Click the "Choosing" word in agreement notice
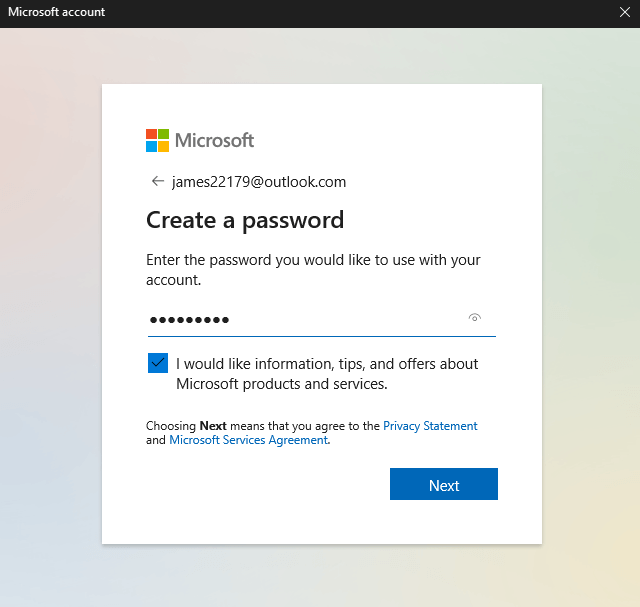Screen dimensions: 640x607 click(x=171, y=426)
